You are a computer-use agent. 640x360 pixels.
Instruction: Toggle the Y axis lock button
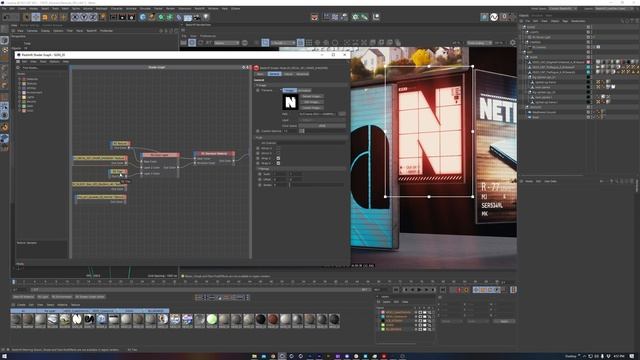[x=84, y=17]
